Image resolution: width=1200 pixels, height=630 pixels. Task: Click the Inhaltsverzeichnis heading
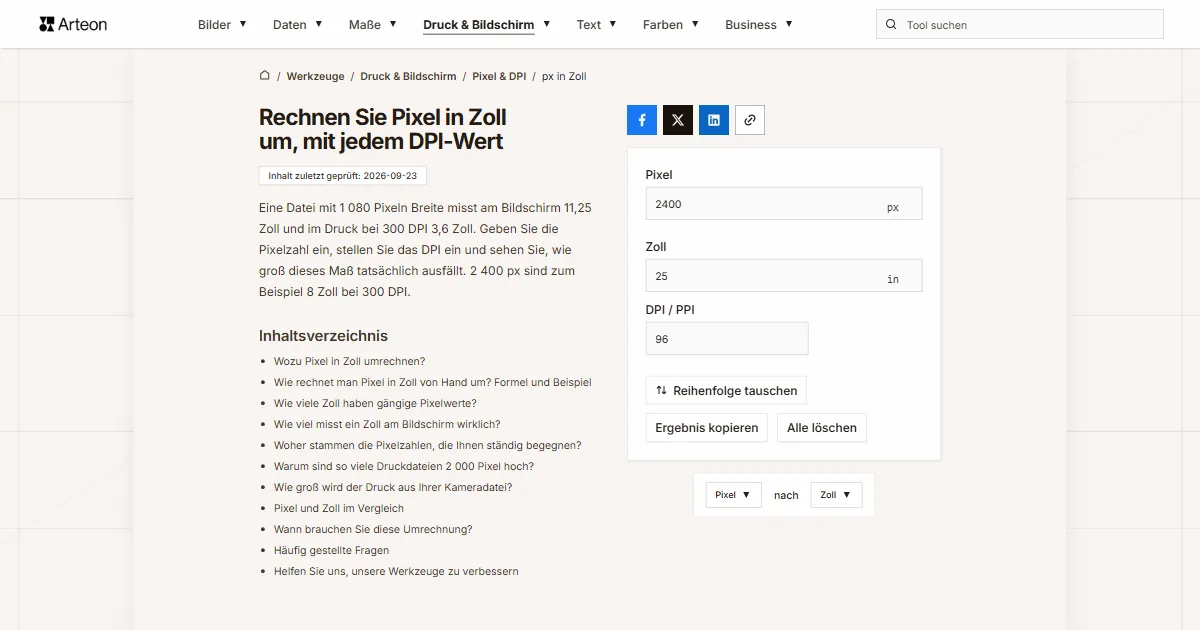(x=323, y=336)
